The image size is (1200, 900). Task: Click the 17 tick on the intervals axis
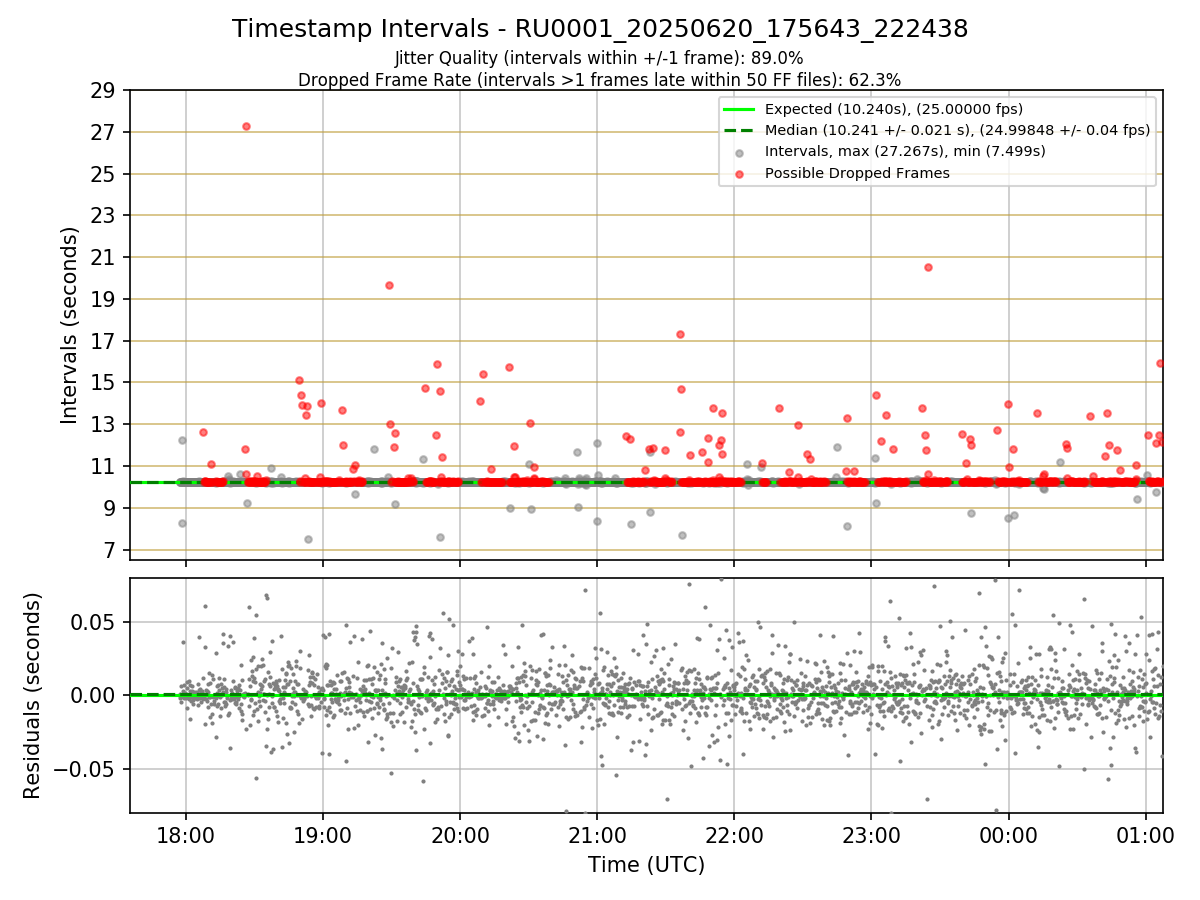[104, 341]
